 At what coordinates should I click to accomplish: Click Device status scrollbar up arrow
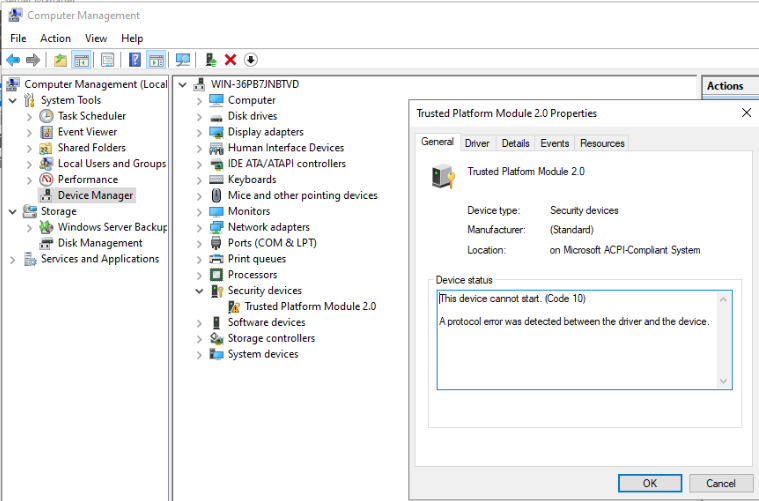coord(723,300)
